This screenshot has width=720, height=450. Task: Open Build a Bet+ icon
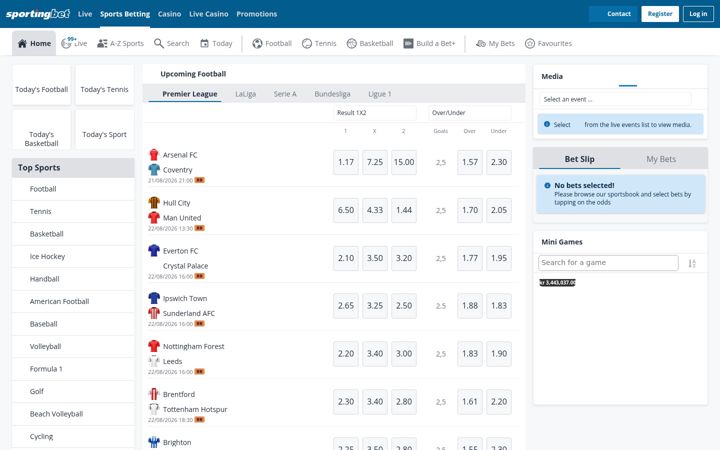408,43
